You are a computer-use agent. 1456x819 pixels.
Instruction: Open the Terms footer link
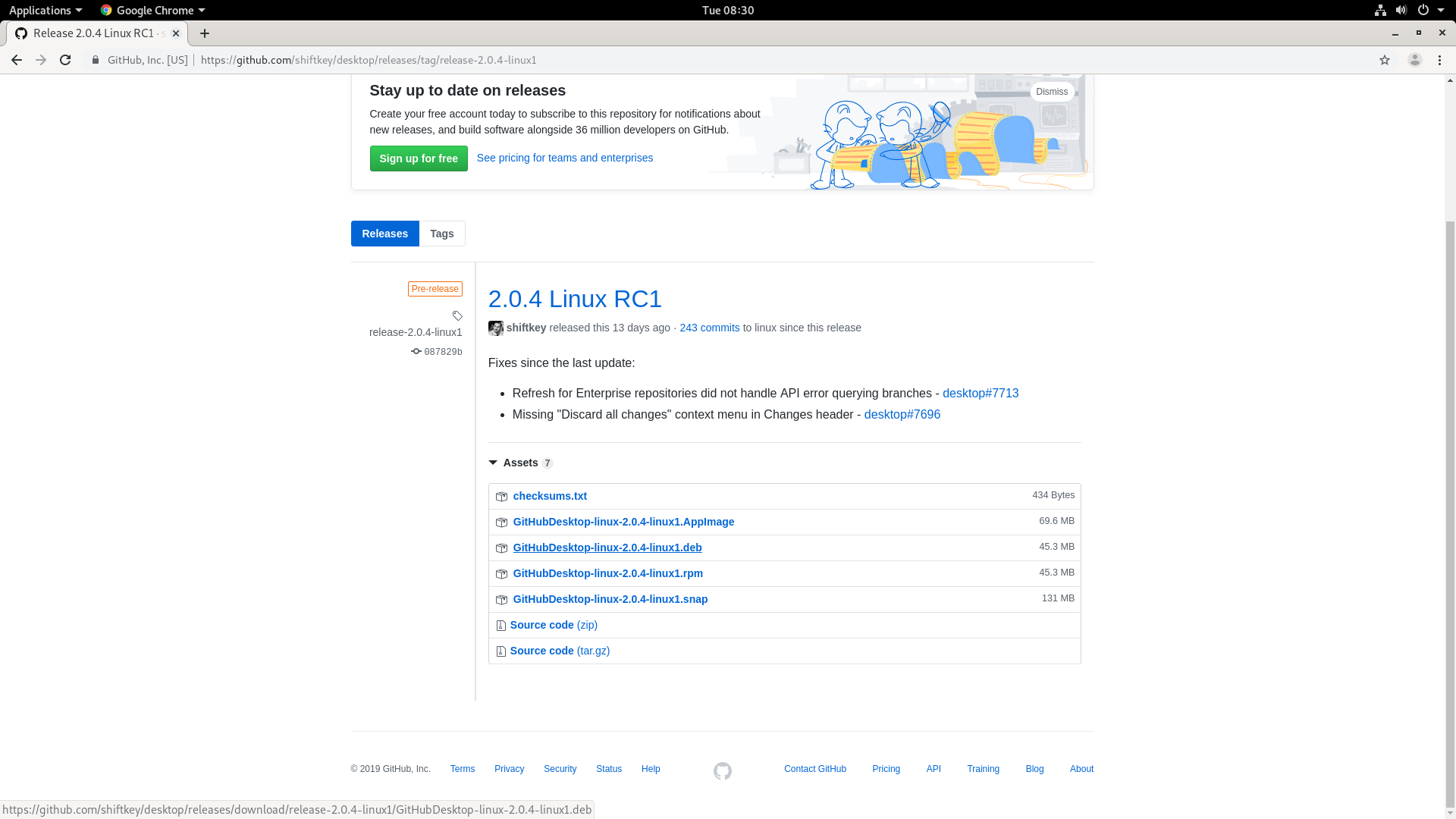pos(463,769)
